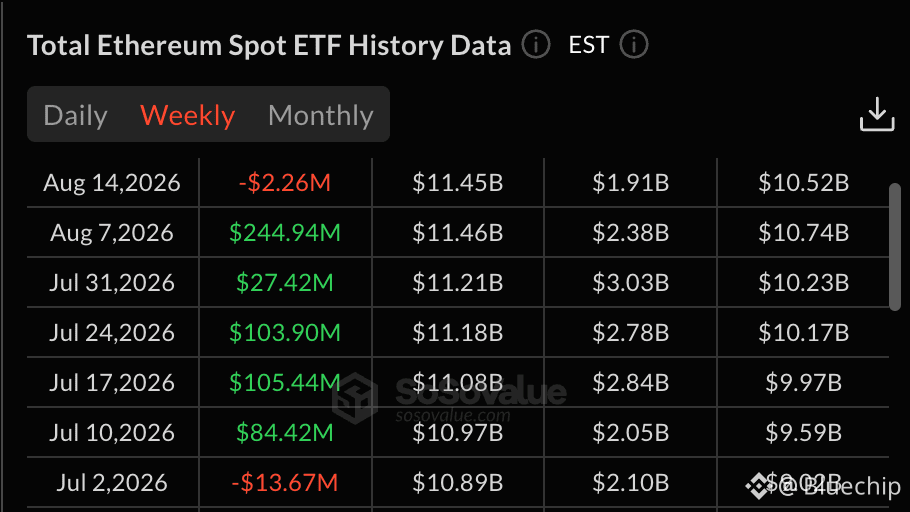Click the $11.45B cumulative value cell
The image size is (910, 512).
(x=457, y=183)
